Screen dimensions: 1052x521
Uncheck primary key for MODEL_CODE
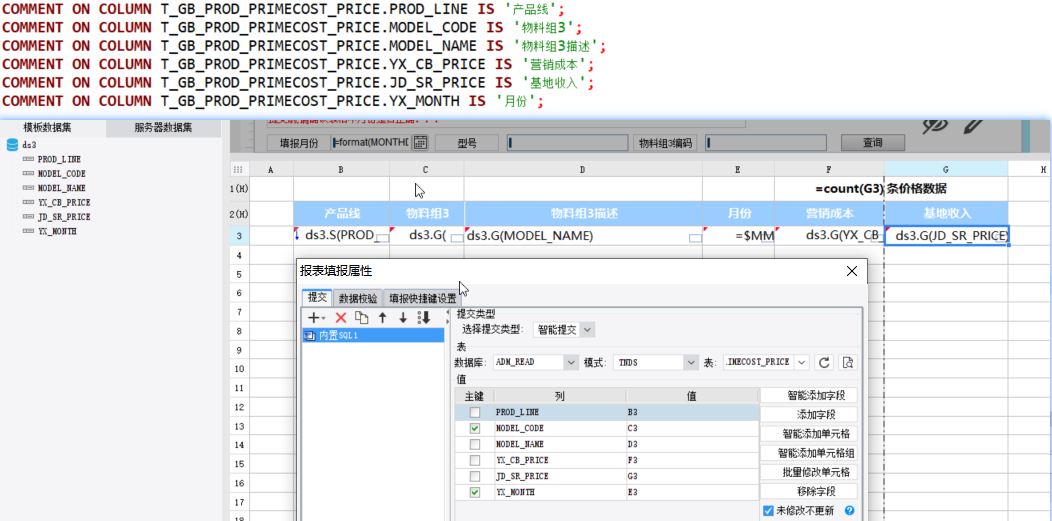(475, 428)
